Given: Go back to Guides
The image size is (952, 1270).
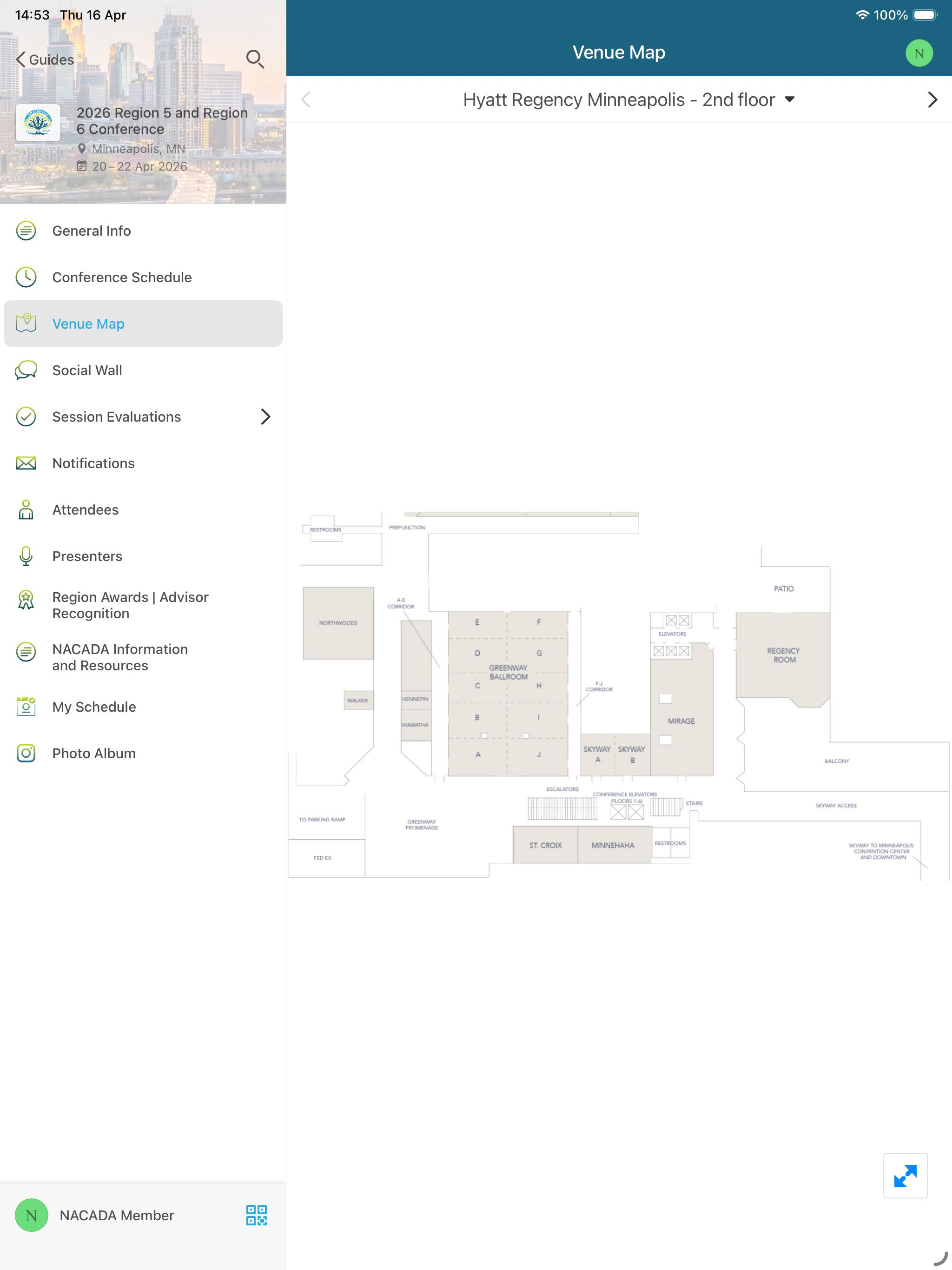Looking at the screenshot, I should point(45,60).
